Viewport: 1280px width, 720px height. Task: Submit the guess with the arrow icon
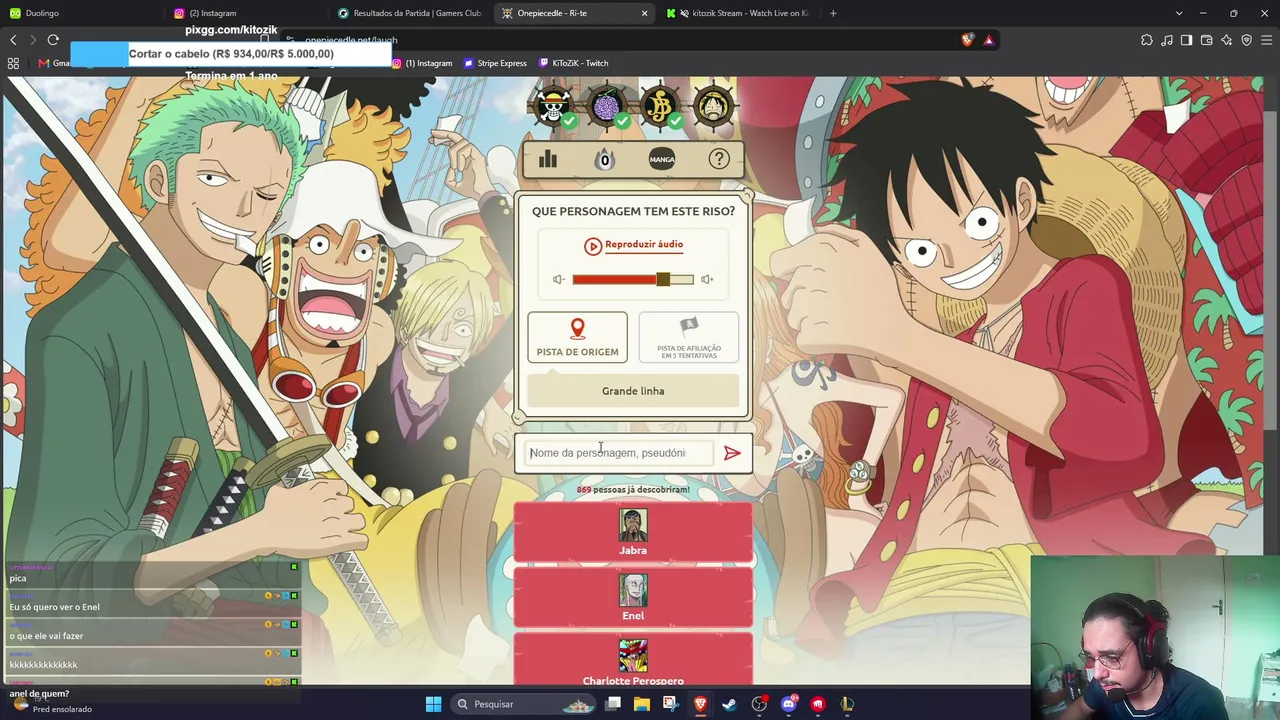[732, 453]
